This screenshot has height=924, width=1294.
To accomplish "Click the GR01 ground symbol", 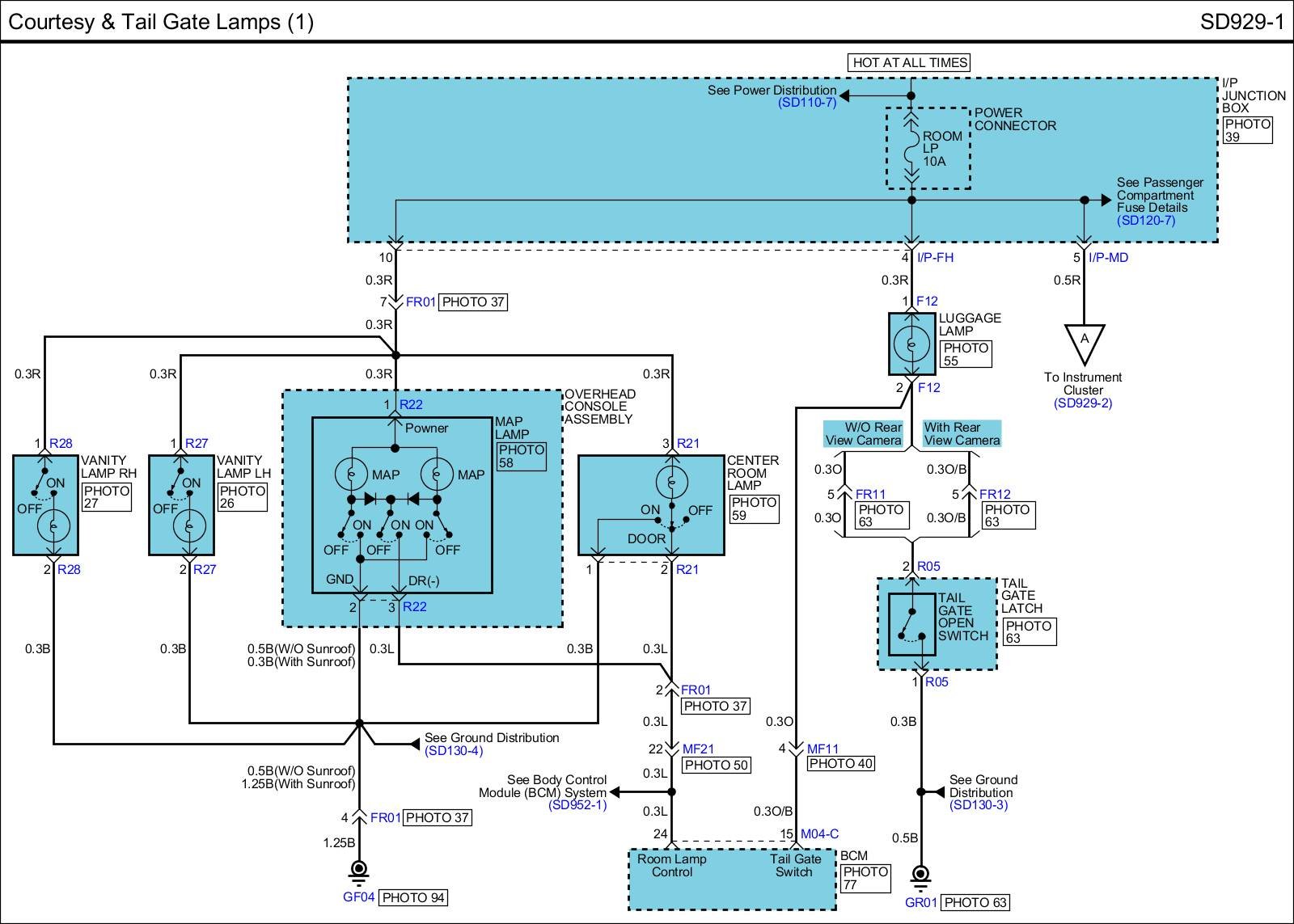I will (920, 877).
